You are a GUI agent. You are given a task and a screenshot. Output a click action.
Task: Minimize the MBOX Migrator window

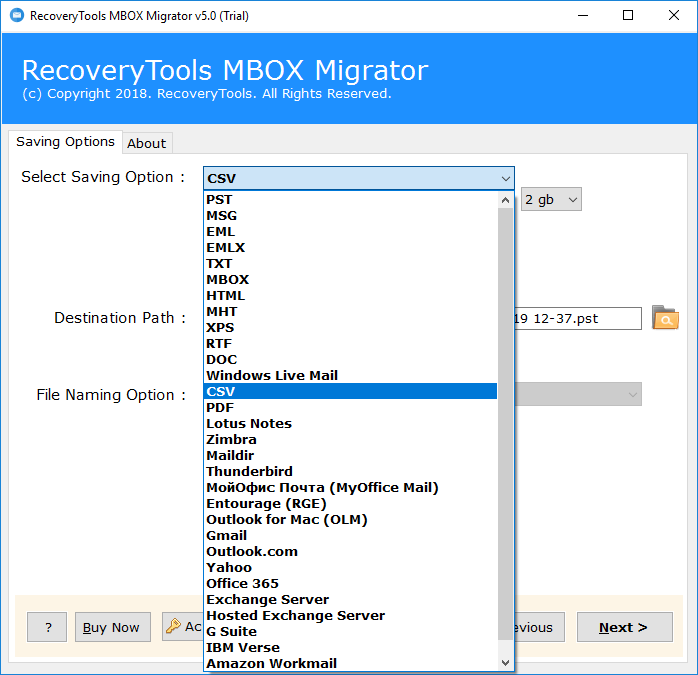pos(583,16)
